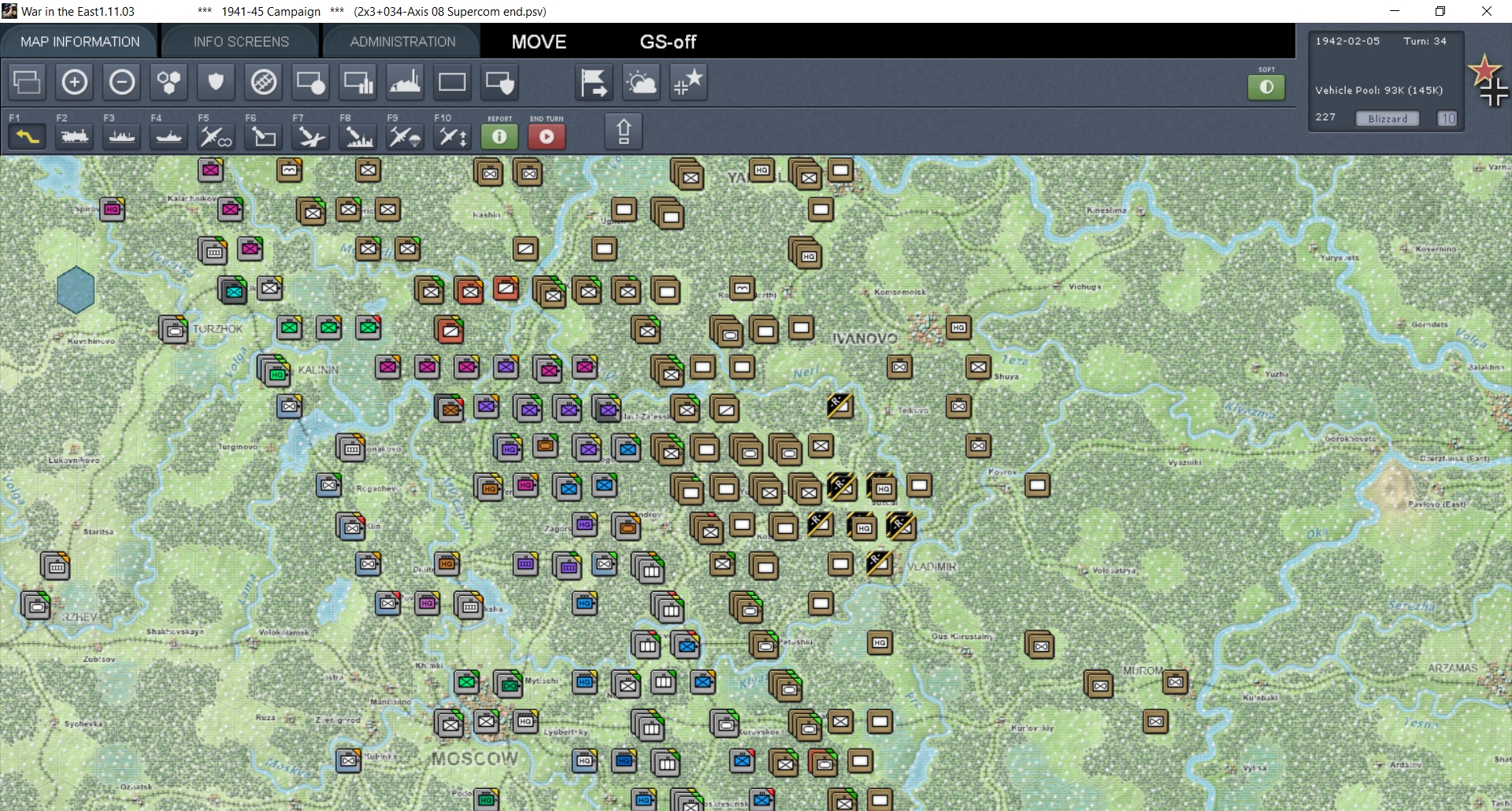1512x811 pixels.
Task: Click the ARZAMAS city label
Action: point(1453,668)
